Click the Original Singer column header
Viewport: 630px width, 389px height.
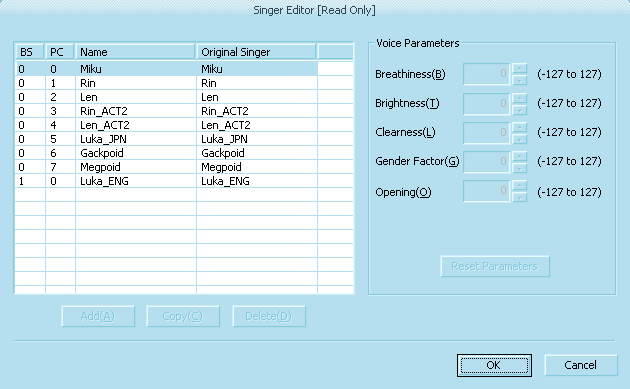pyautogui.click(x=257, y=52)
